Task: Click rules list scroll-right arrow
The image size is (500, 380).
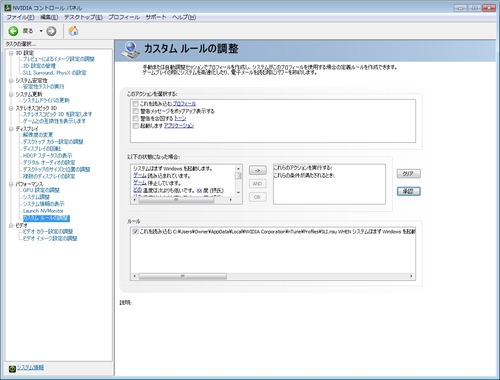Action: [x=411, y=276]
